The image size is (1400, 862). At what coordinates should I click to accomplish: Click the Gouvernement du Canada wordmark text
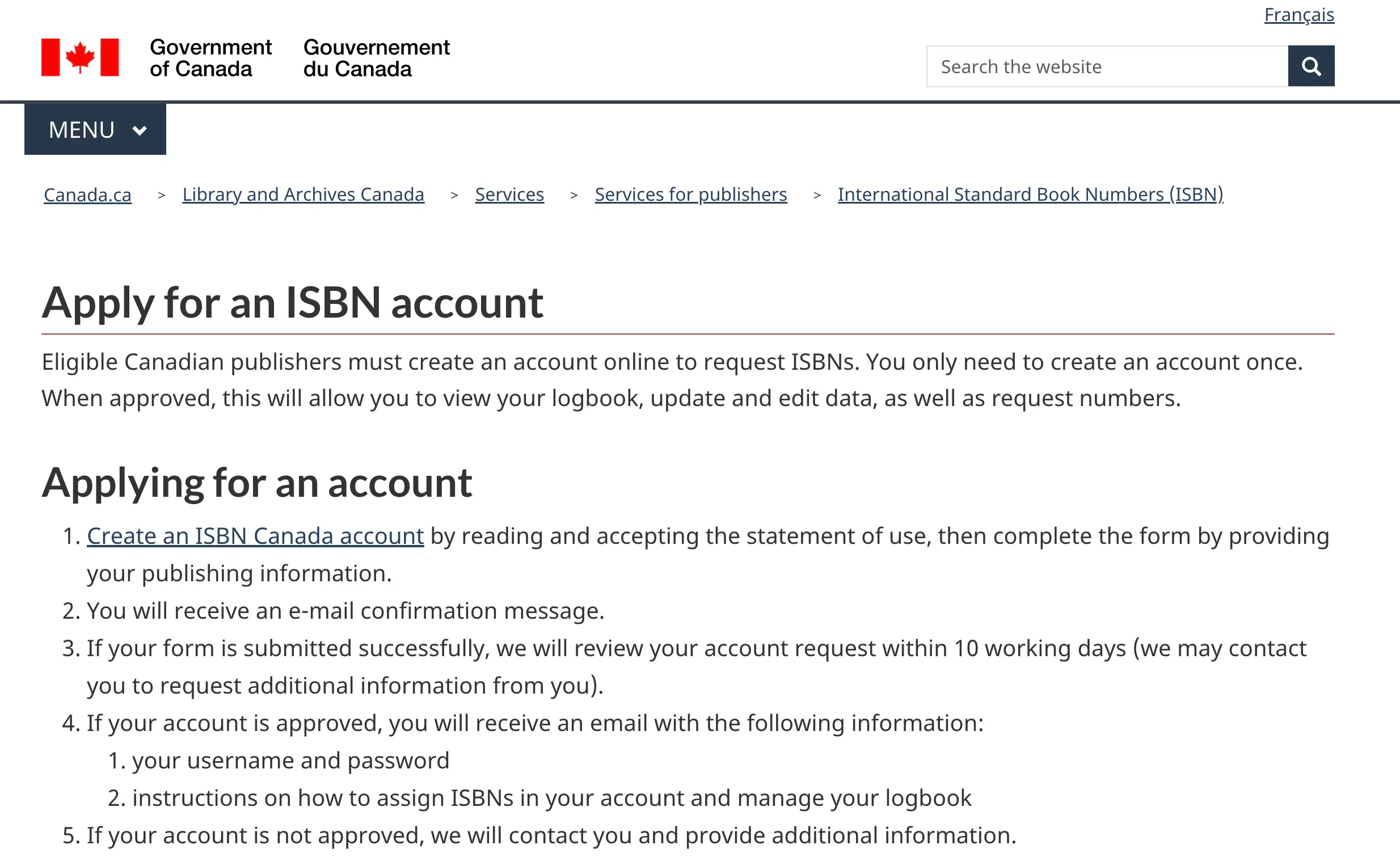coord(376,58)
